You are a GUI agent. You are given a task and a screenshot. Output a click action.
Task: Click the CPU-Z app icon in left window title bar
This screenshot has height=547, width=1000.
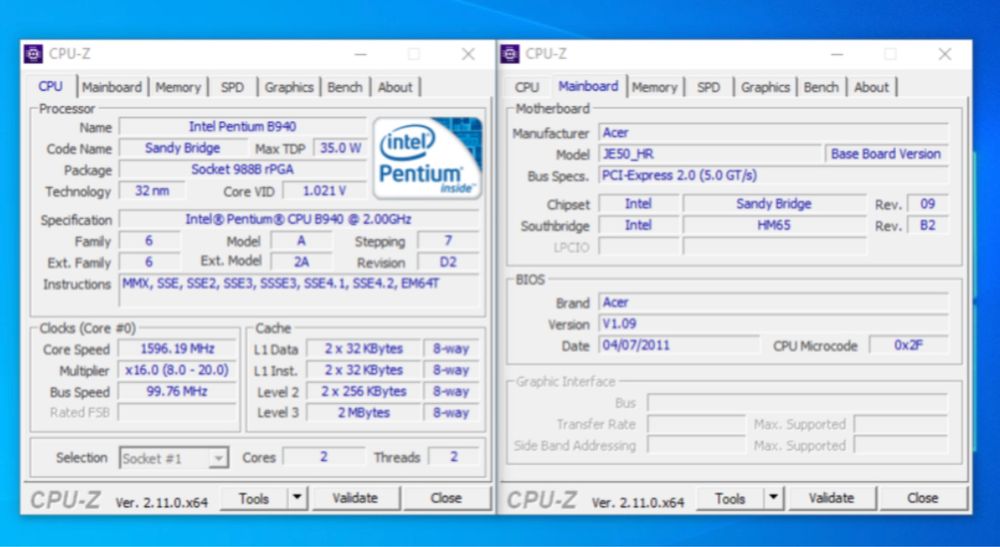coord(34,54)
